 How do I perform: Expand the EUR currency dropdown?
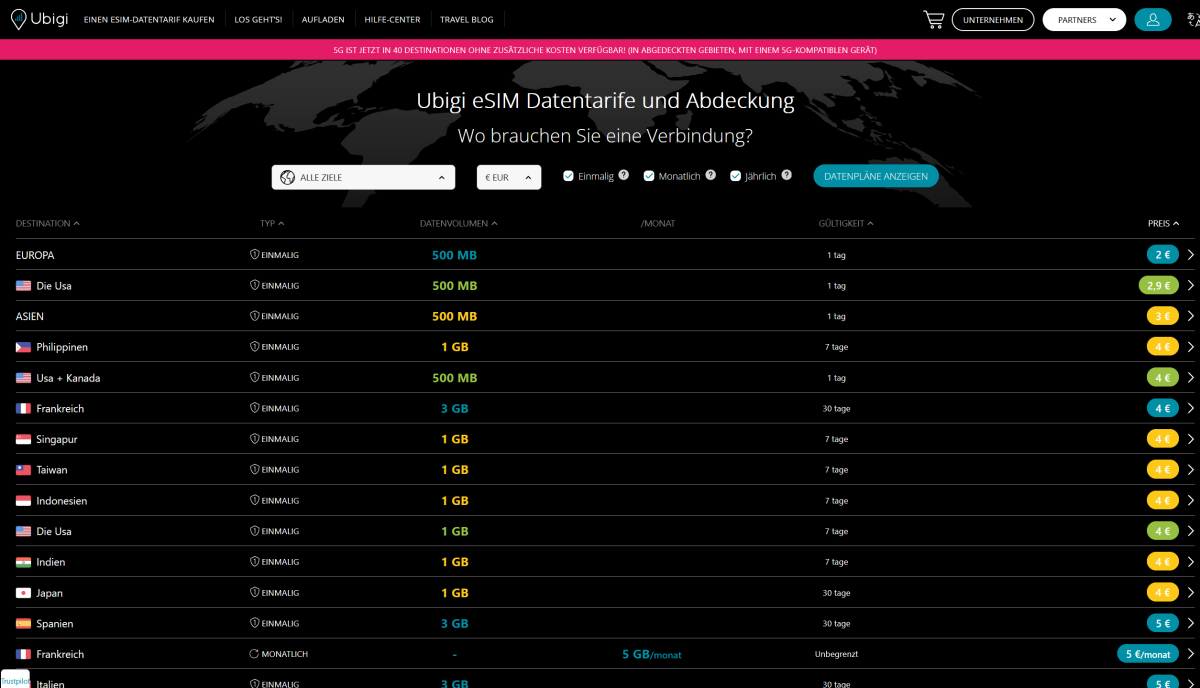point(508,177)
